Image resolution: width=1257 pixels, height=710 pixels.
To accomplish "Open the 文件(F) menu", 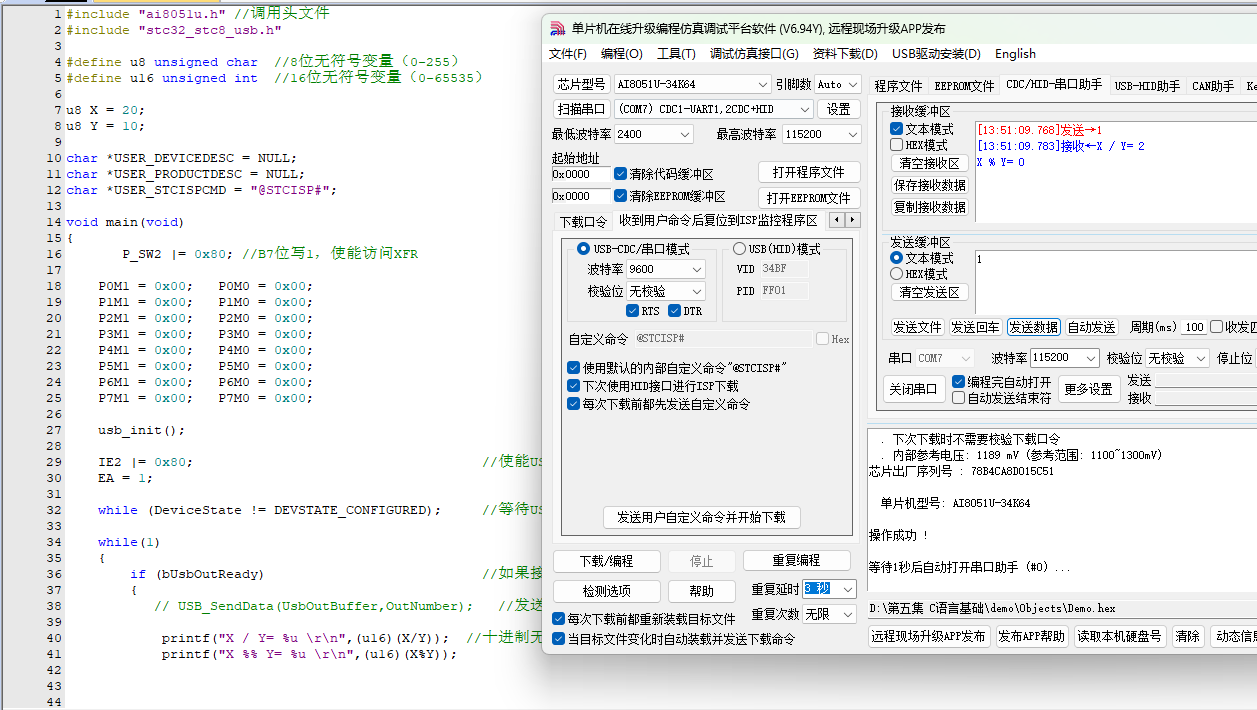I will coord(568,54).
